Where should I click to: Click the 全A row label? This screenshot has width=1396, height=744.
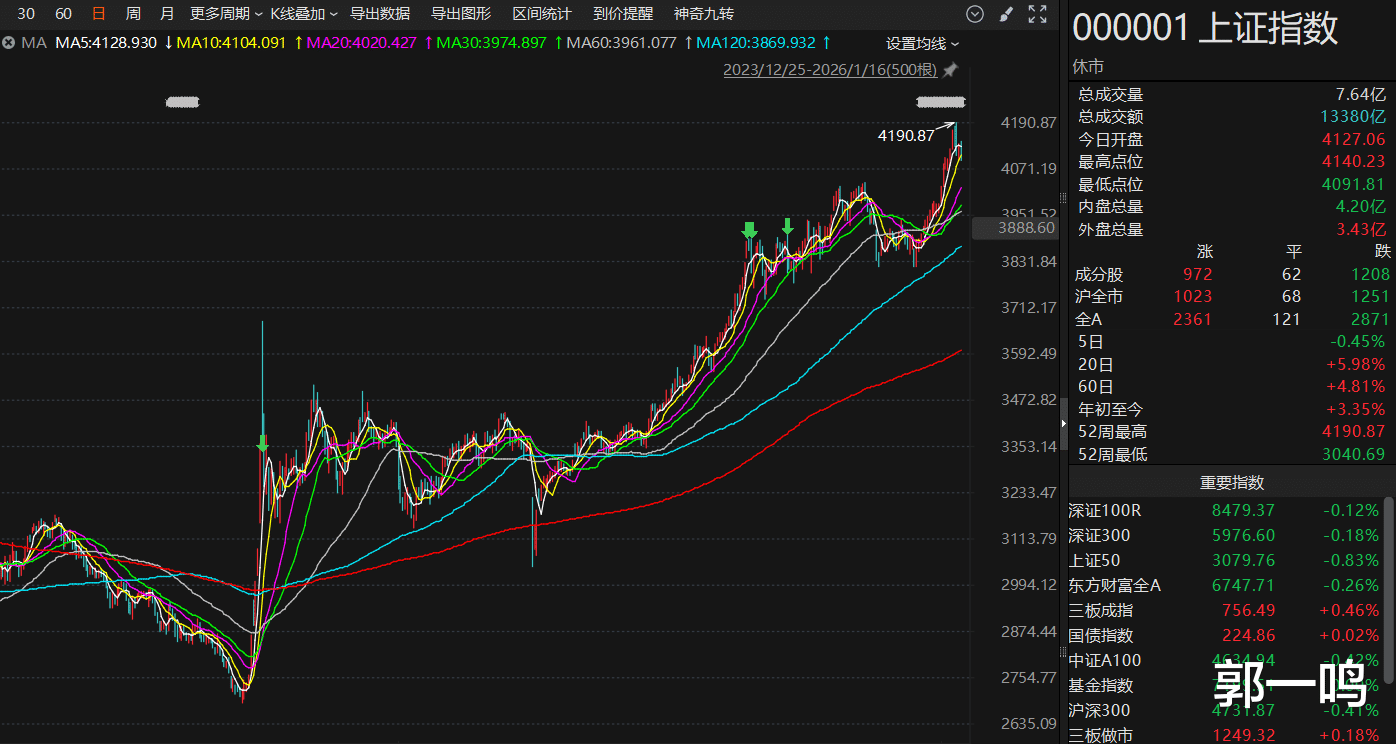pos(1088,320)
